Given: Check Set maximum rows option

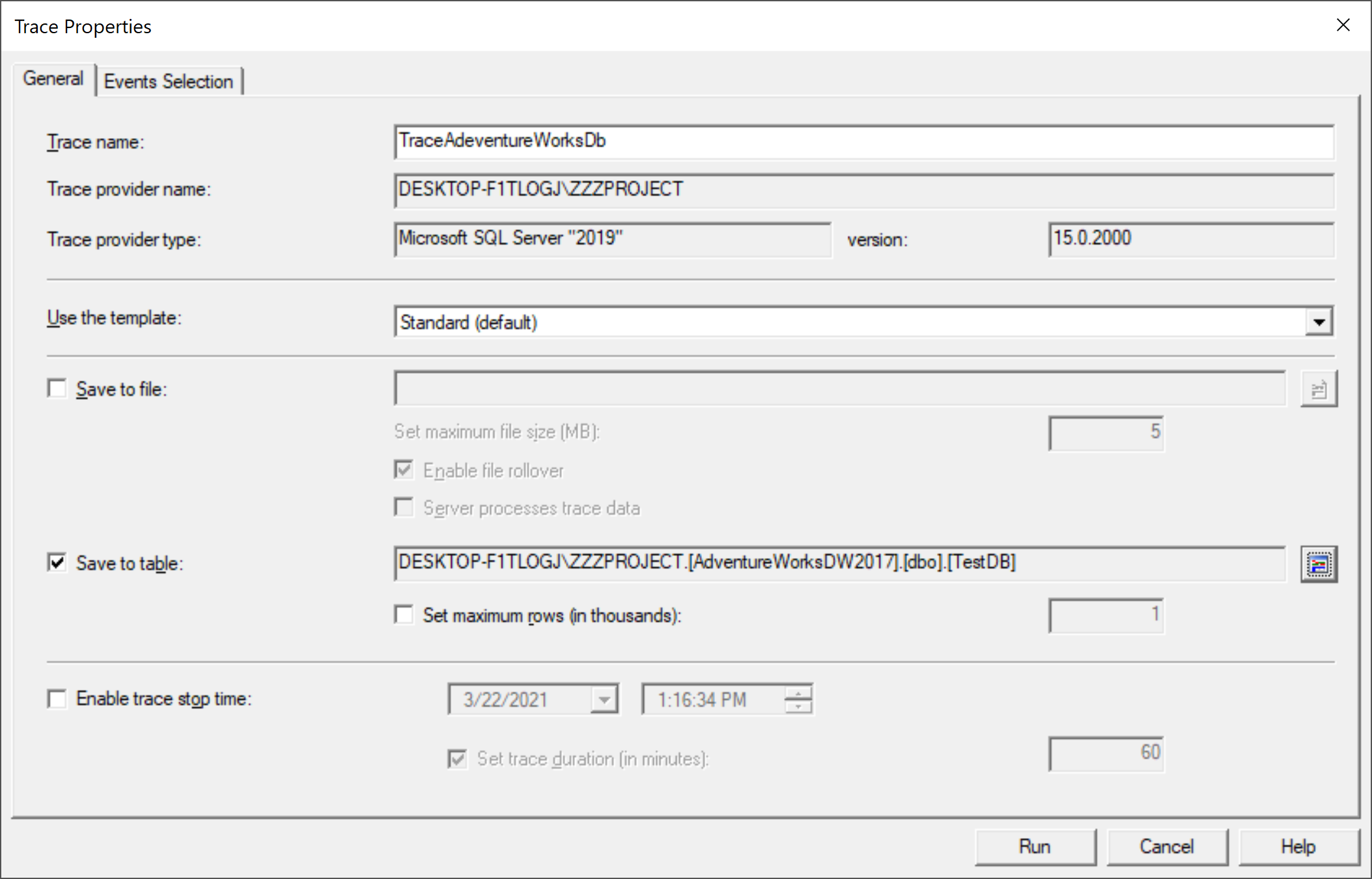Looking at the screenshot, I should pyautogui.click(x=404, y=615).
